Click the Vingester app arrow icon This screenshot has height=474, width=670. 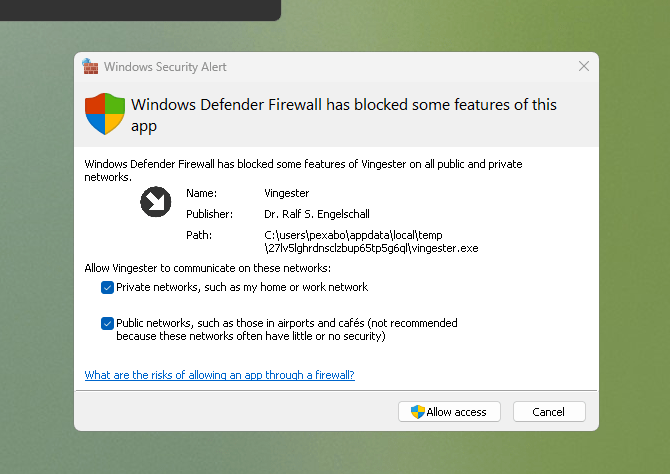pos(156,202)
